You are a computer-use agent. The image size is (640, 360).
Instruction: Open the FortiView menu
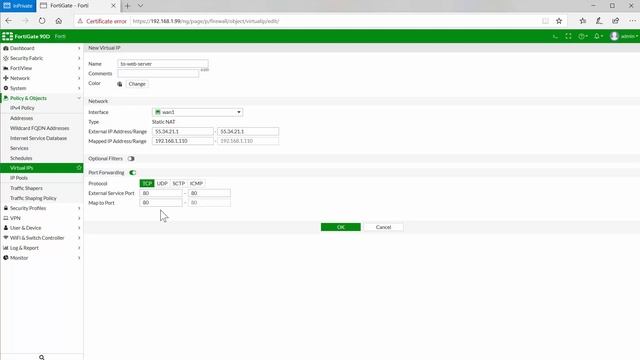(42, 68)
